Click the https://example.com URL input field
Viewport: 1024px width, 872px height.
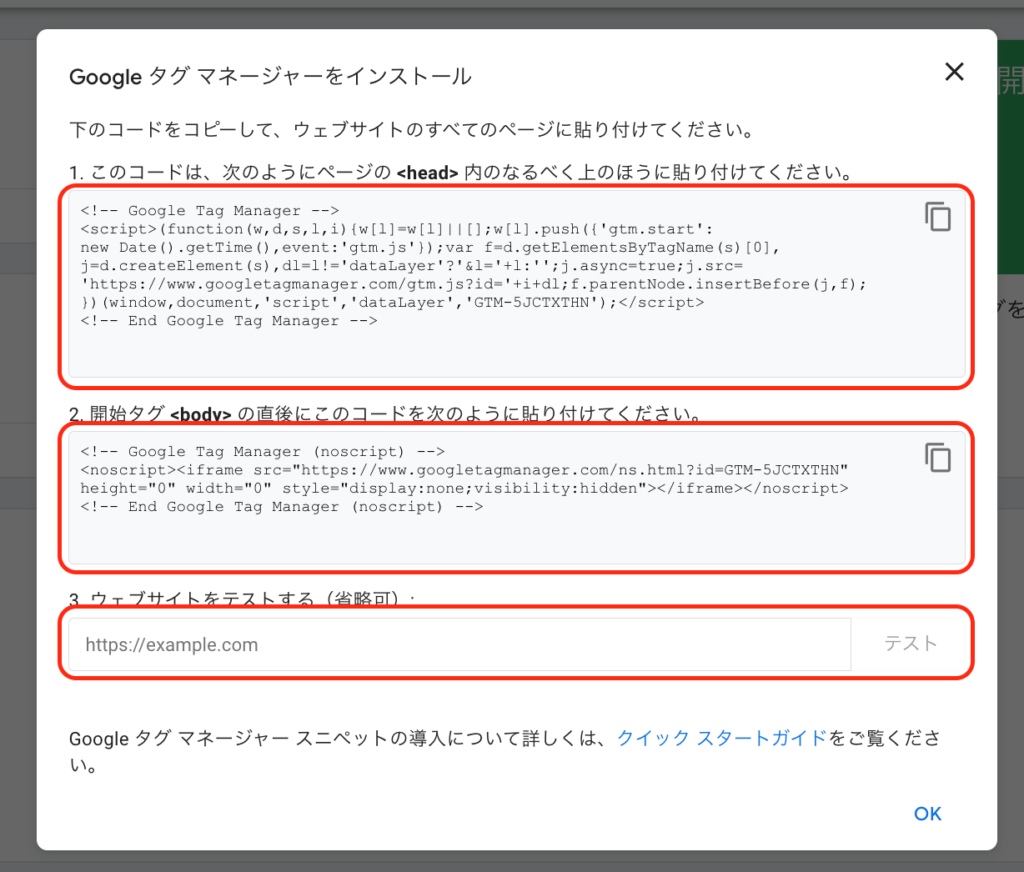coord(460,645)
